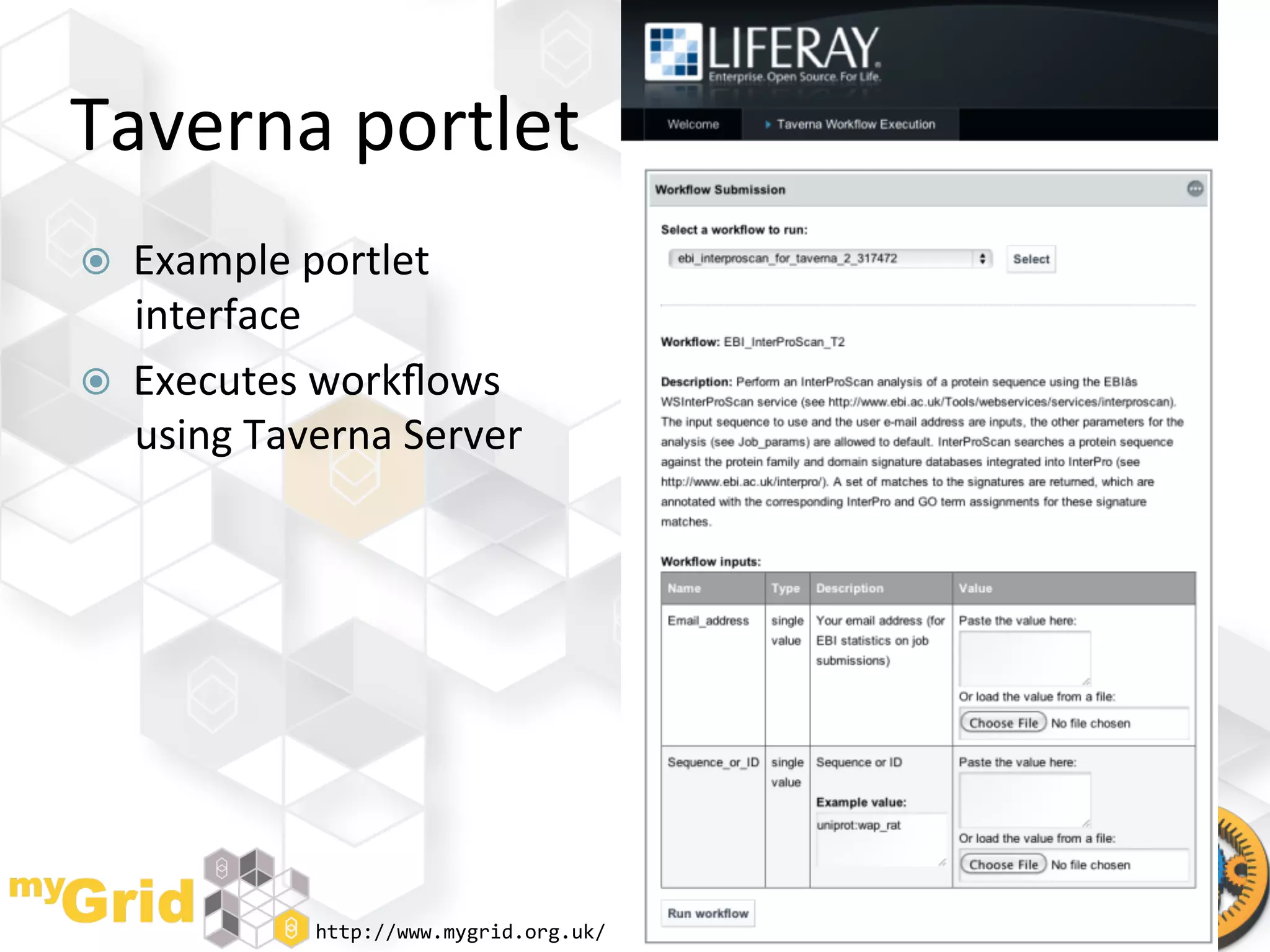Image resolution: width=1270 pixels, height=952 pixels.
Task: Open the Workflow Submission portlet options icon
Action: 1195,188
